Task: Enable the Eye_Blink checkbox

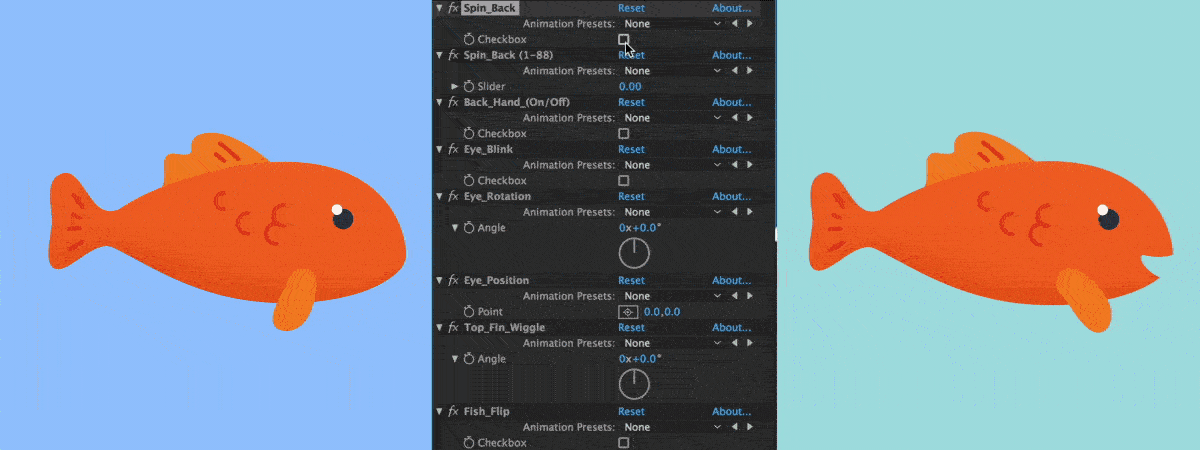Action: coord(624,180)
